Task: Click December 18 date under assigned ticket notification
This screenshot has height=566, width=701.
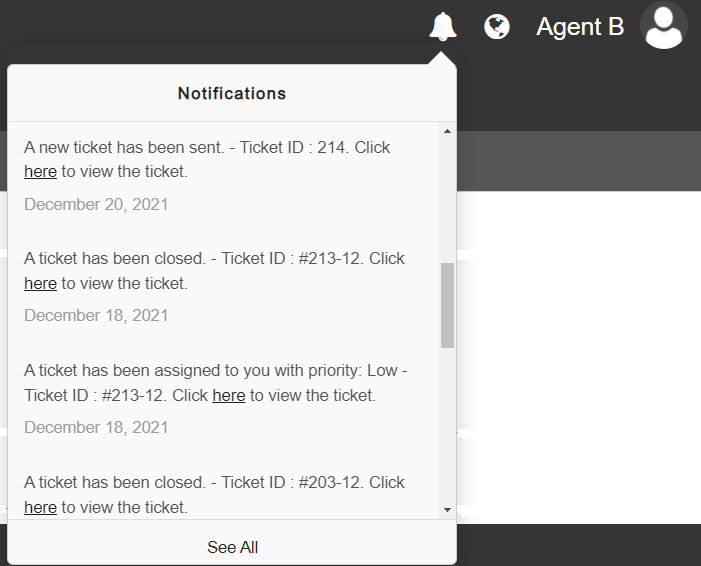Action: (x=96, y=428)
